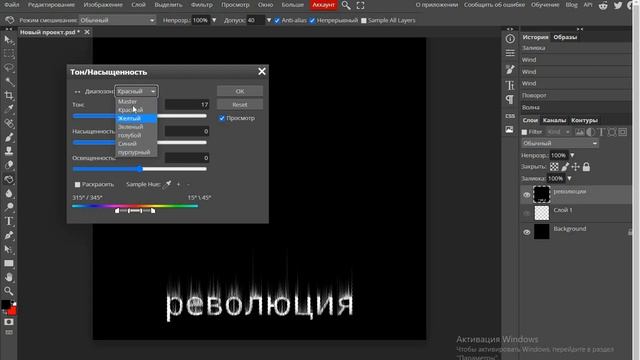640x360 pixels.
Task: Open Сообщить об ошибке link
Action: pyautogui.click(x=494, y=5)
